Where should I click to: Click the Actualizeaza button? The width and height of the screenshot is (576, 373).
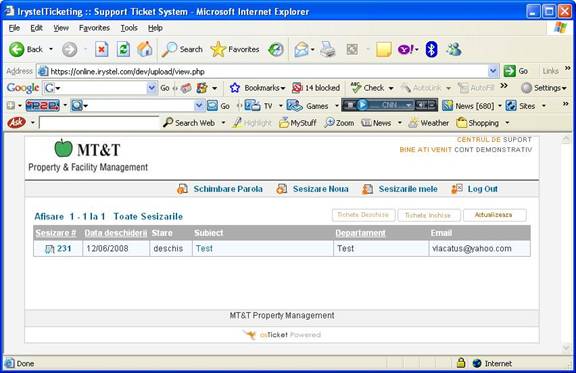pos(494,215)
